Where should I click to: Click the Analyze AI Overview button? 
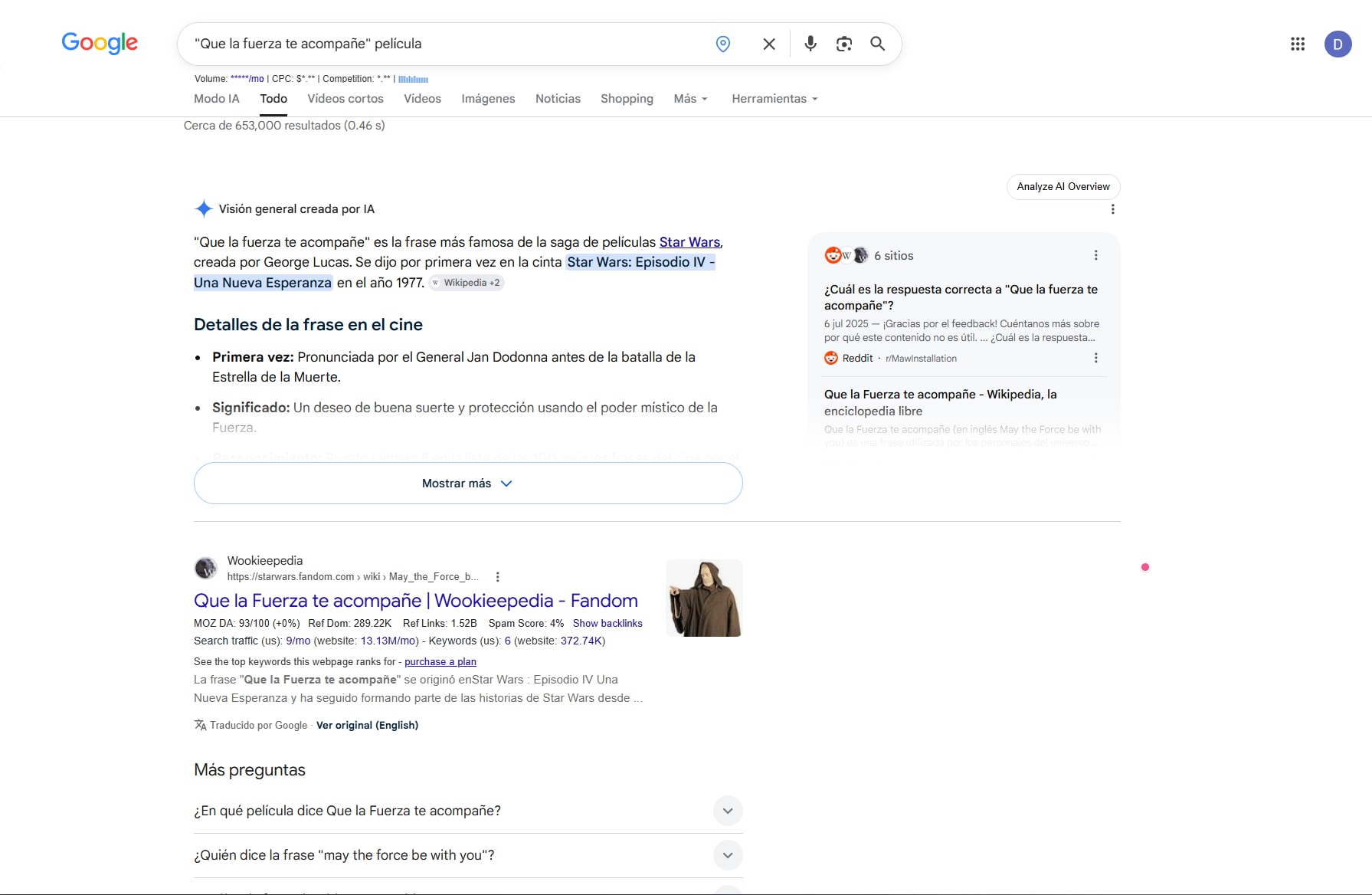pyautogui.click(x=1063, y=187)
